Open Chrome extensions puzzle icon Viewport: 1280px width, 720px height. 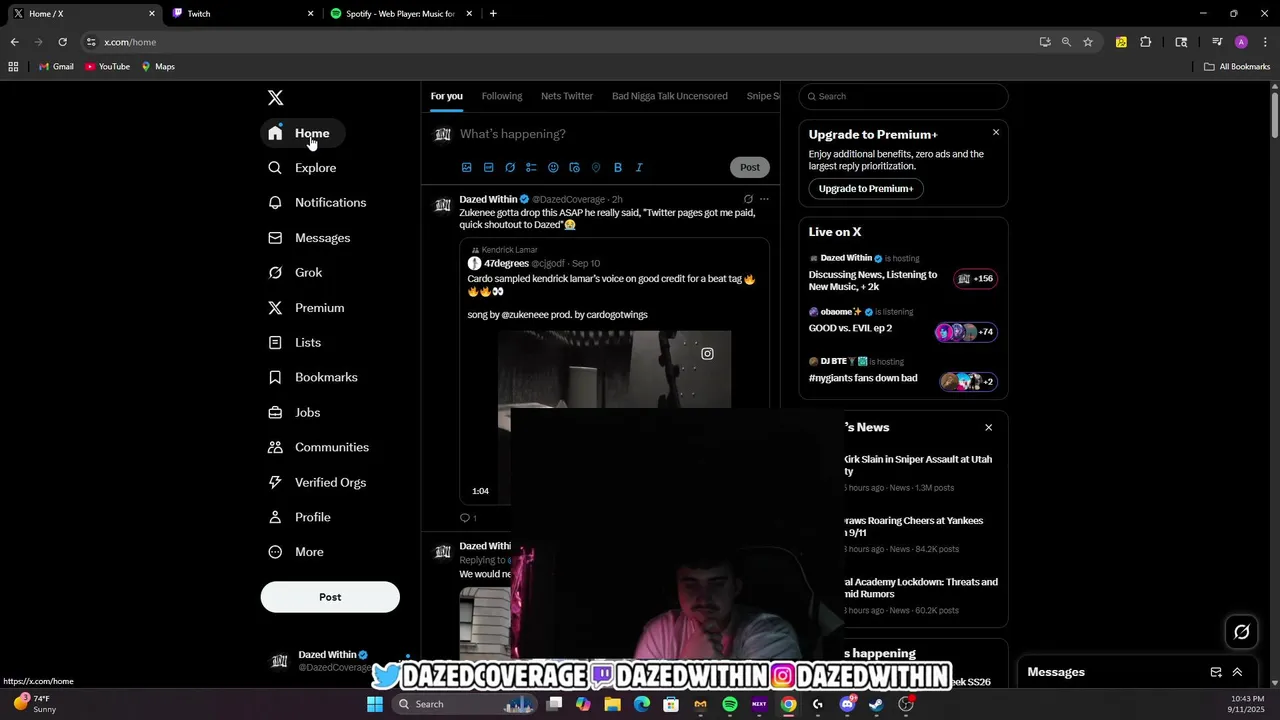click(x=1146, y=42)
